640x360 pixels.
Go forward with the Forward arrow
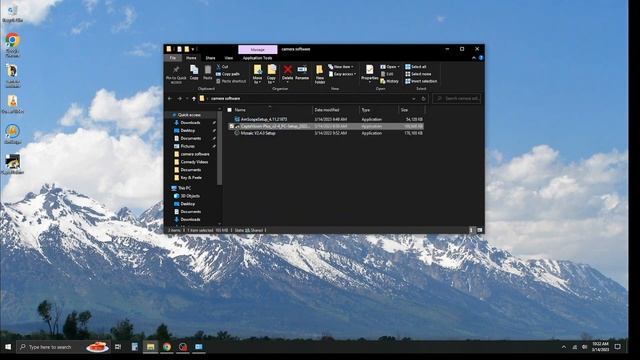click(180, 98)
